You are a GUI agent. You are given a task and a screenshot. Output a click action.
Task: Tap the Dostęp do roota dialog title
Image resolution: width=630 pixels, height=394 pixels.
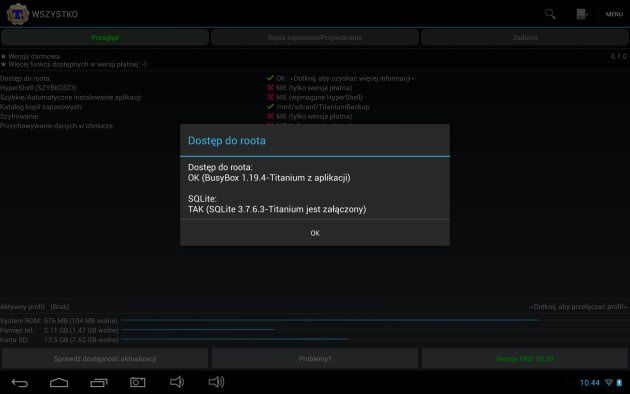click(227, 141)
